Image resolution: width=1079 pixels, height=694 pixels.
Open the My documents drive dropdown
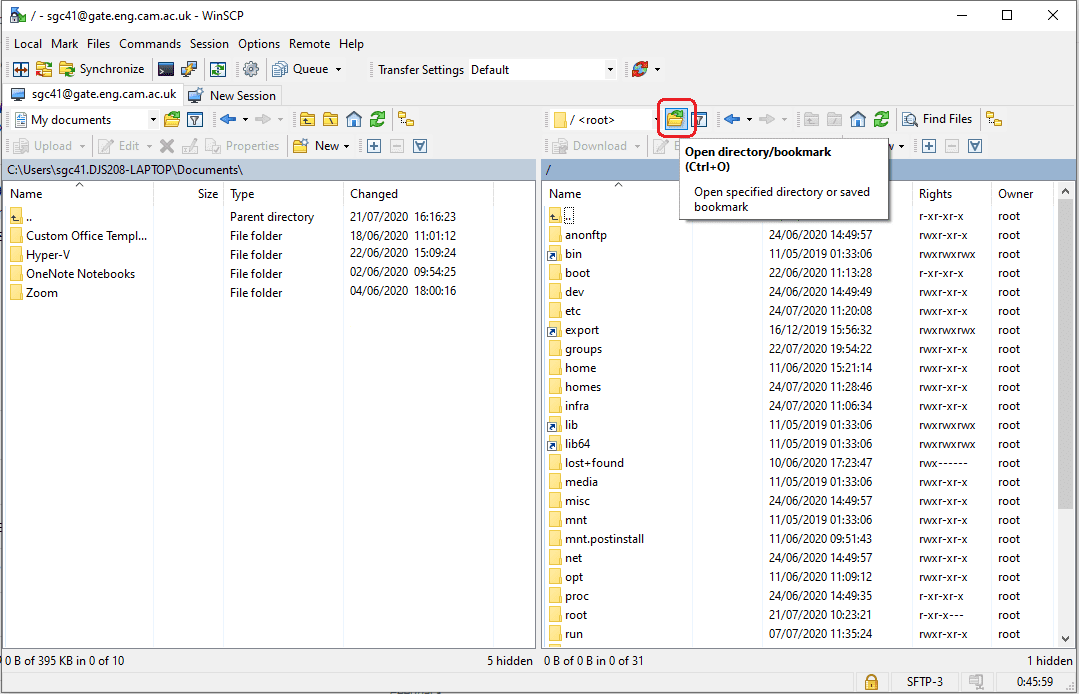153,119
